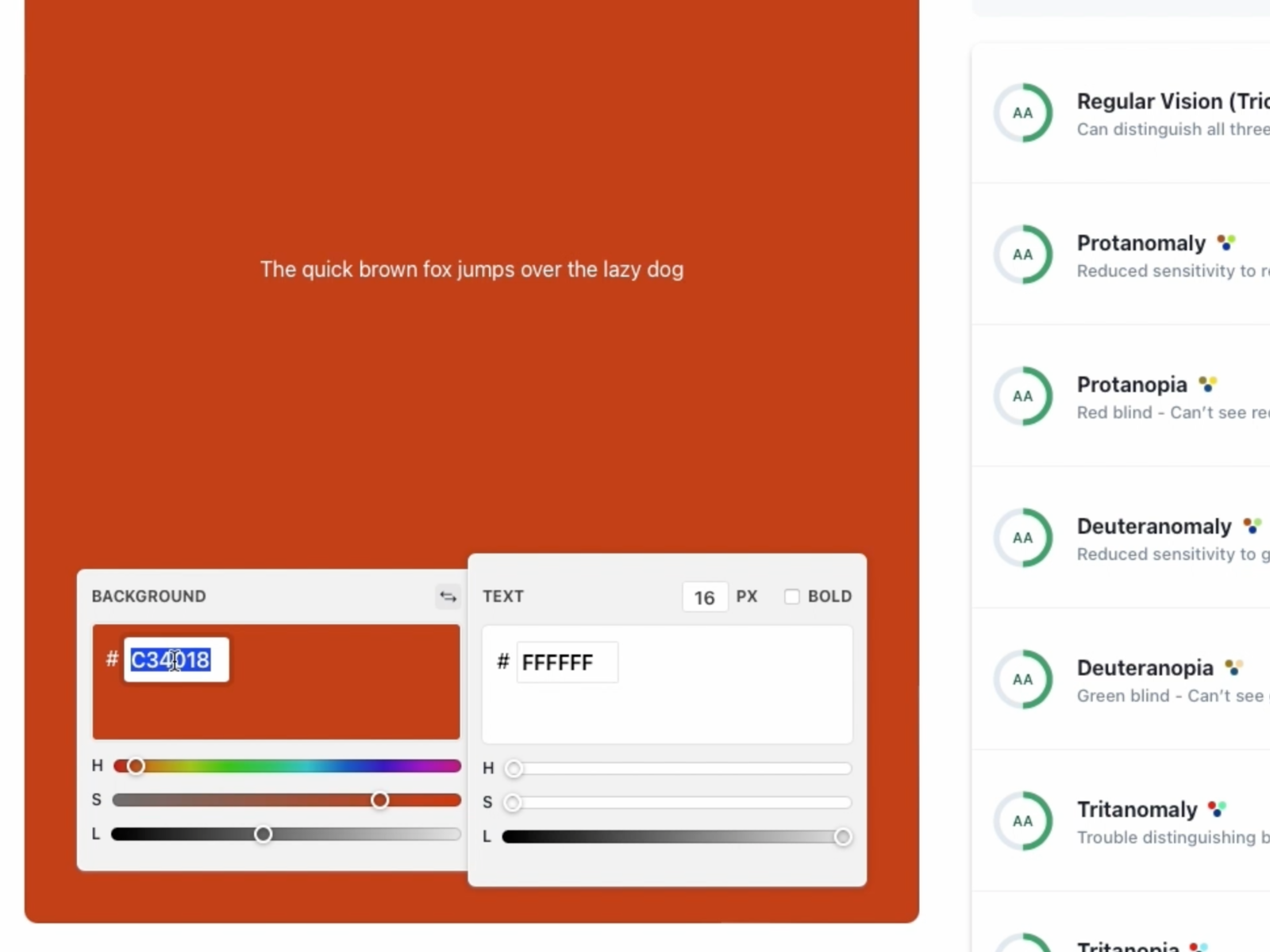Screen dimensions: 1270x952
Task: Select the Protanomaly heading
Action: tap(1141, 243)
